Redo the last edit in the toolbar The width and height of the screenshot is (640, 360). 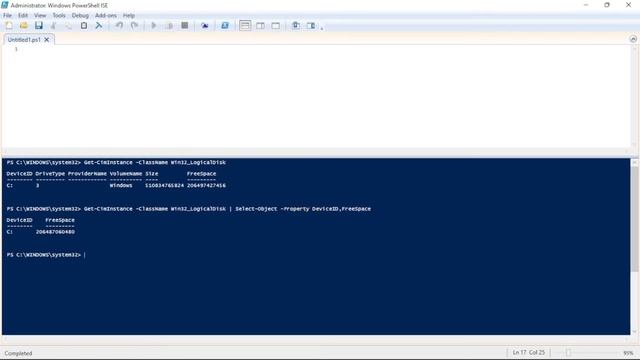[134, 26]
